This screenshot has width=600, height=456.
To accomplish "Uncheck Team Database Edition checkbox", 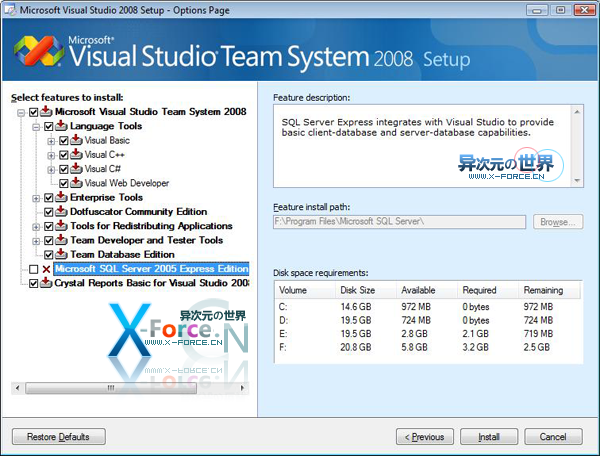I will (49, 255).
